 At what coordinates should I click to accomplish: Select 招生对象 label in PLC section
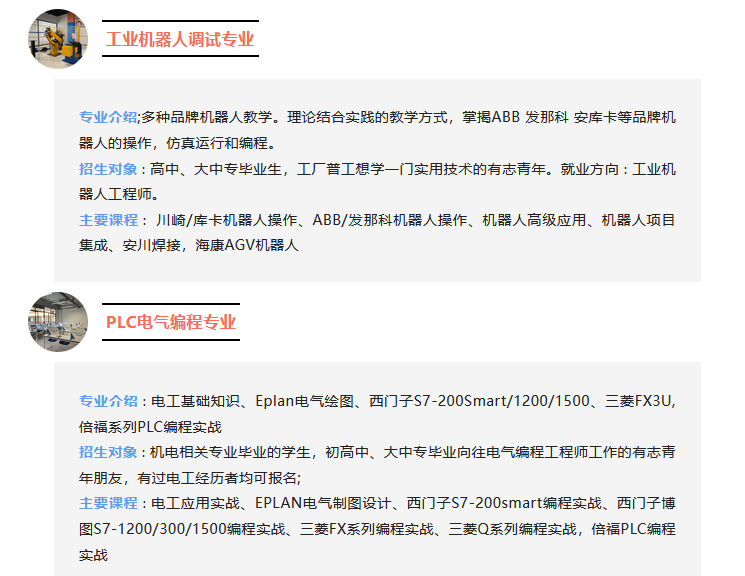point(108,451)
